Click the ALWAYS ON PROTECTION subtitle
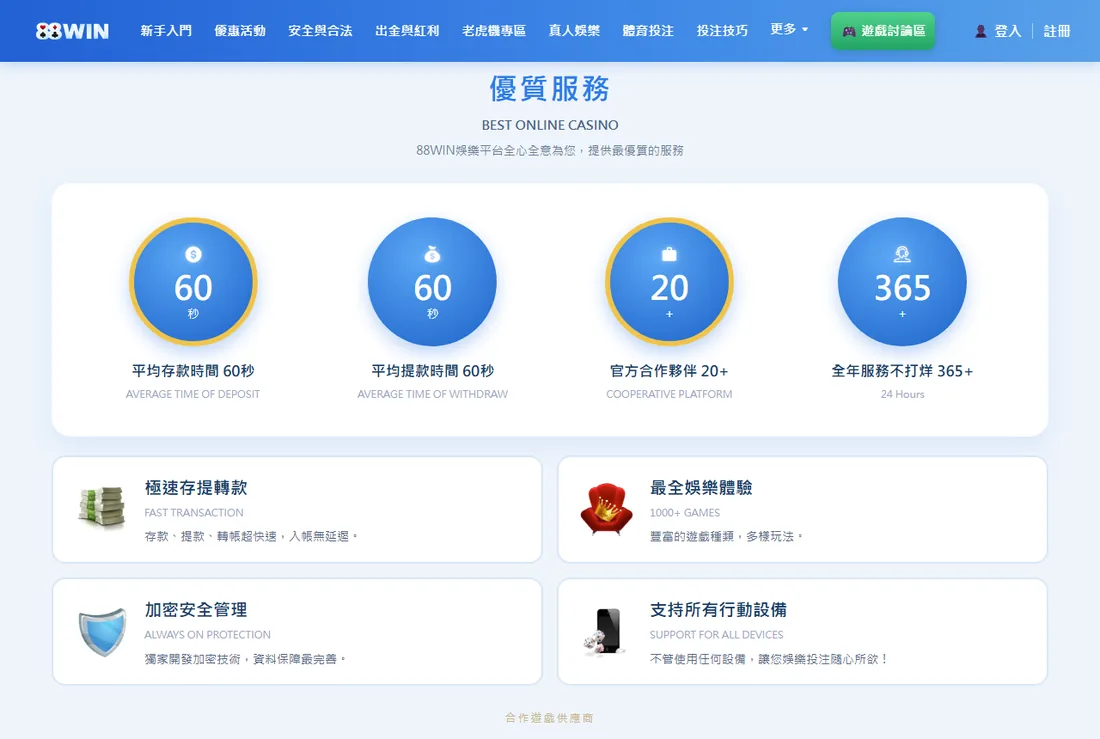Screen dimensions: 1100x739 coord(208,634)
